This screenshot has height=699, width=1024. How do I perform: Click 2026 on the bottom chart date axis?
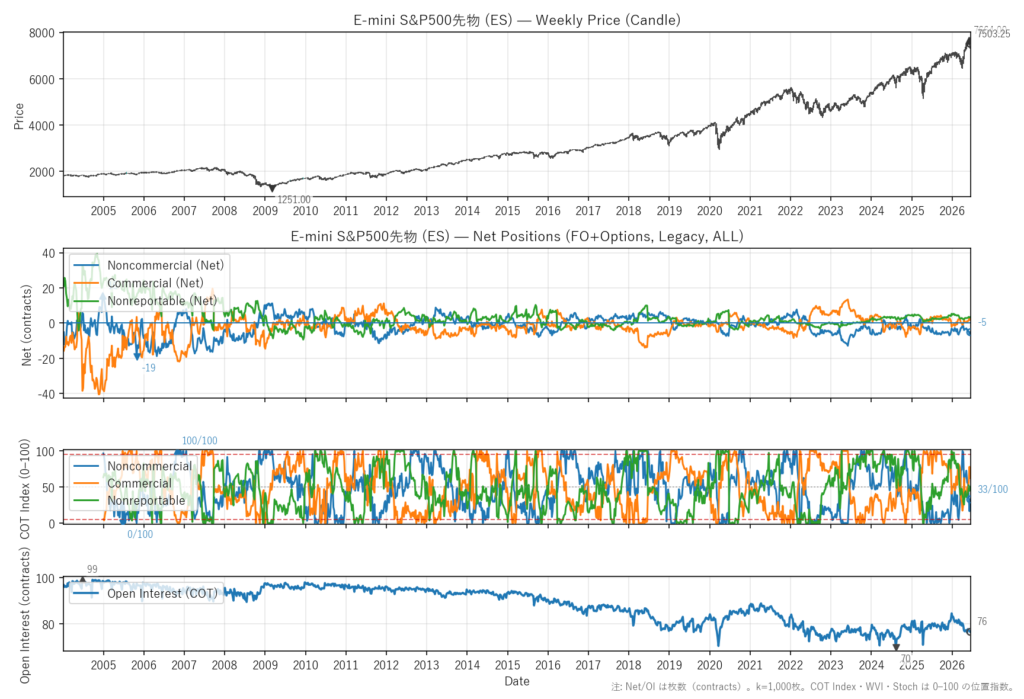952,665
